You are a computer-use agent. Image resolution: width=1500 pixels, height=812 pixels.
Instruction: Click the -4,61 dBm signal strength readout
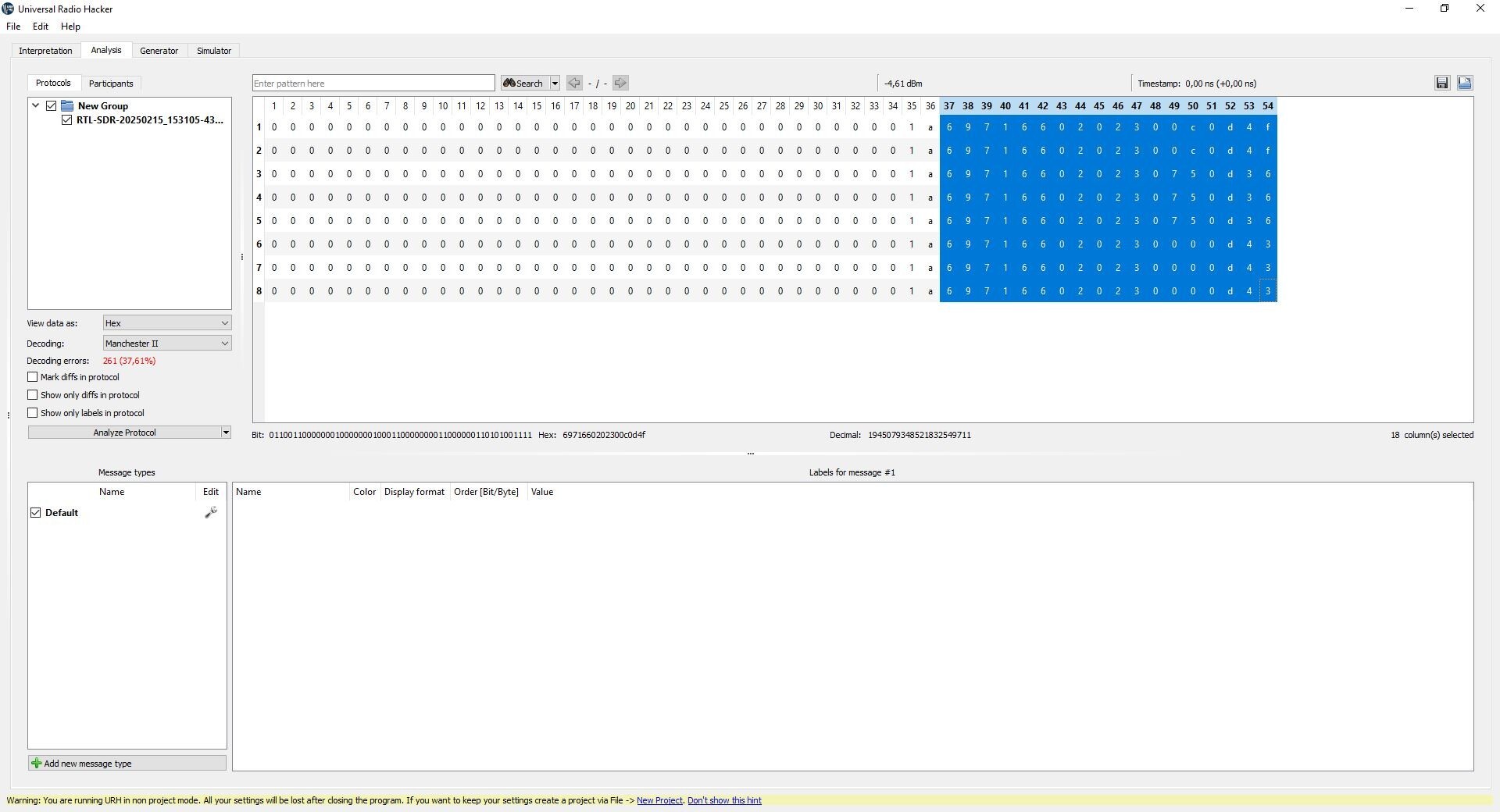point(903,84)
